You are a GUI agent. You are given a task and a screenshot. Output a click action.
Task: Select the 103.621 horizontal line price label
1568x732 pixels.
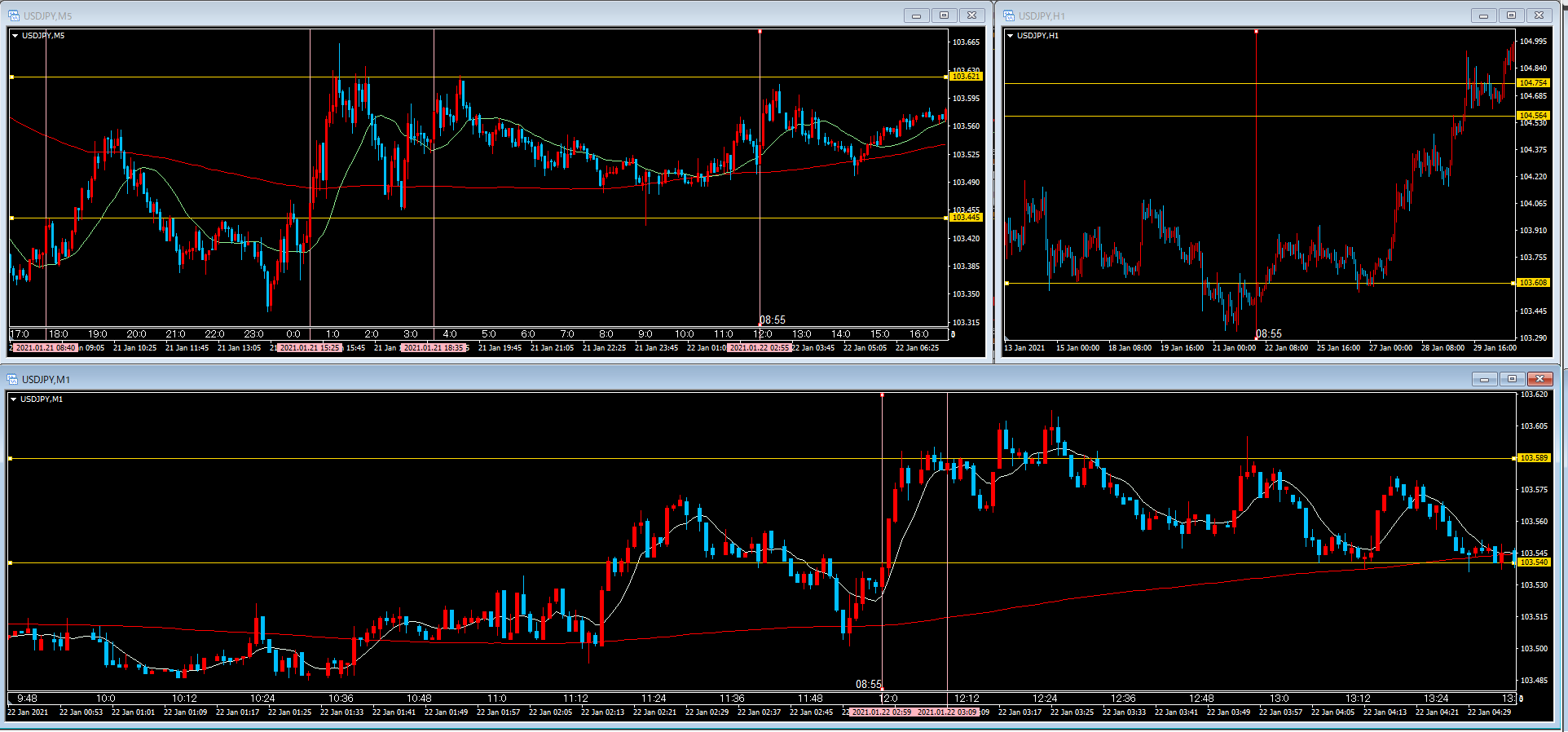[x=966, y=77]
